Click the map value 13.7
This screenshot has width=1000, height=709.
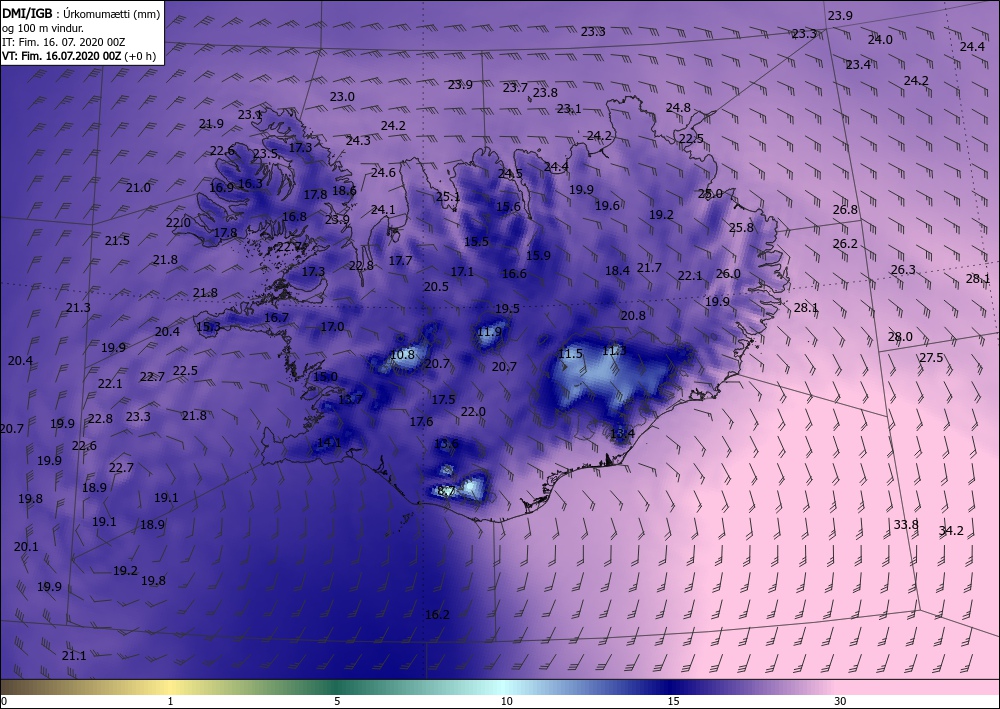click(350, 399)
